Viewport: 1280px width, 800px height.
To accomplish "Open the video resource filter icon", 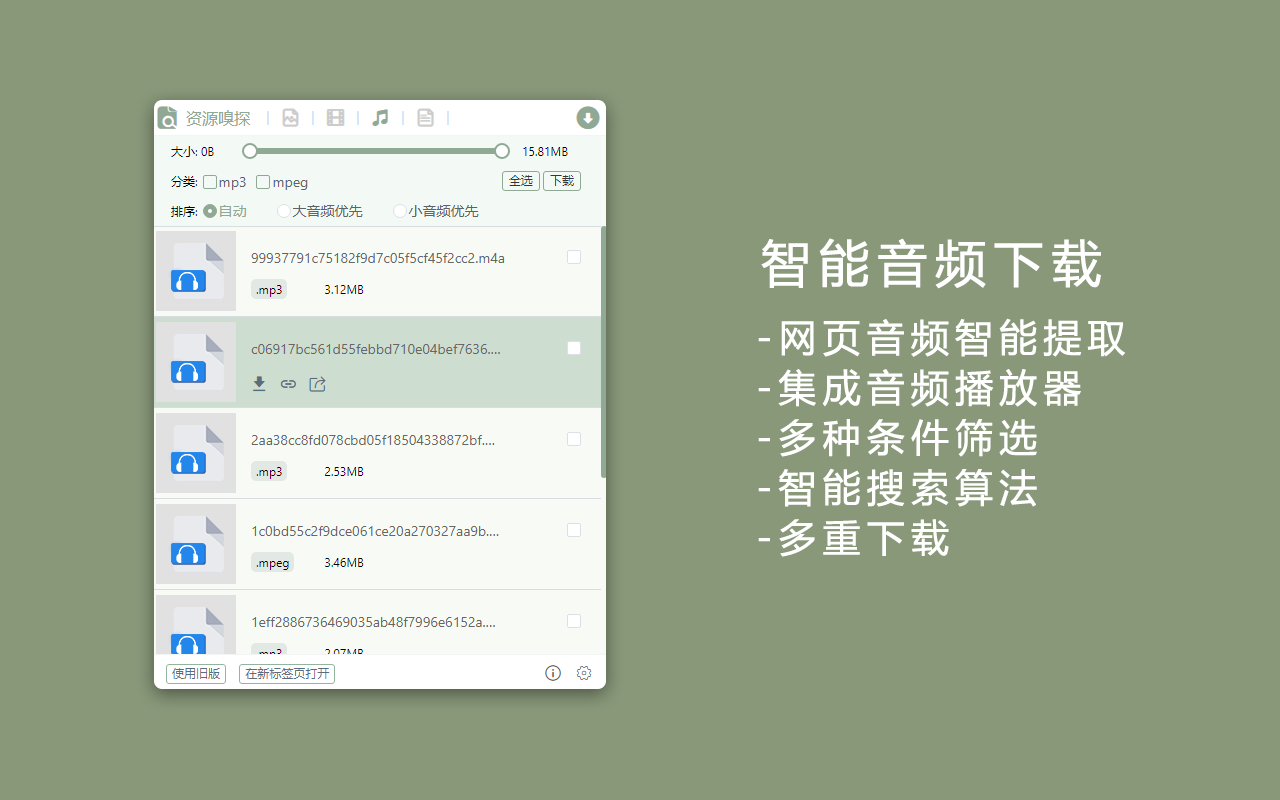I will point(335,117).
